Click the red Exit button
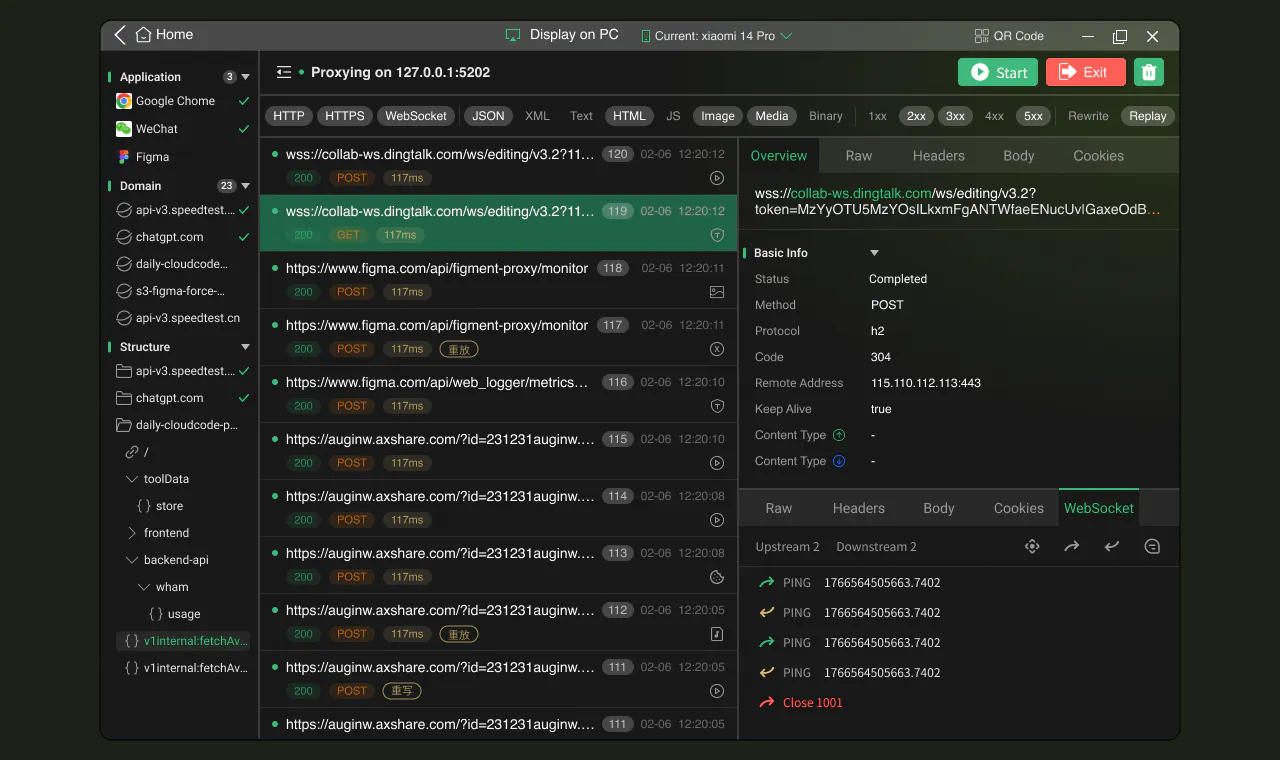The image size is (1280, 760). (1086, 72)
